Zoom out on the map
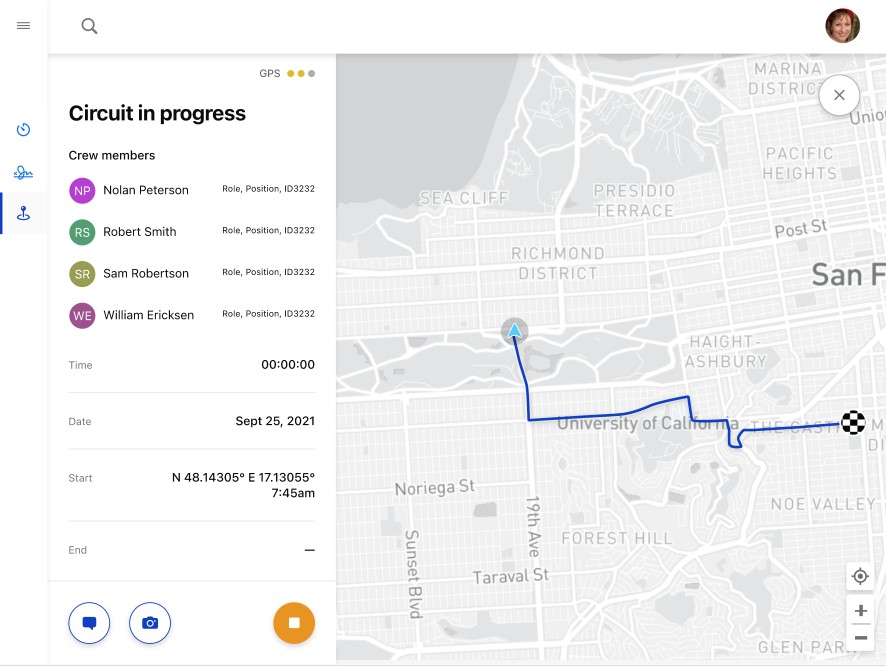 click(x=861, y=638)
